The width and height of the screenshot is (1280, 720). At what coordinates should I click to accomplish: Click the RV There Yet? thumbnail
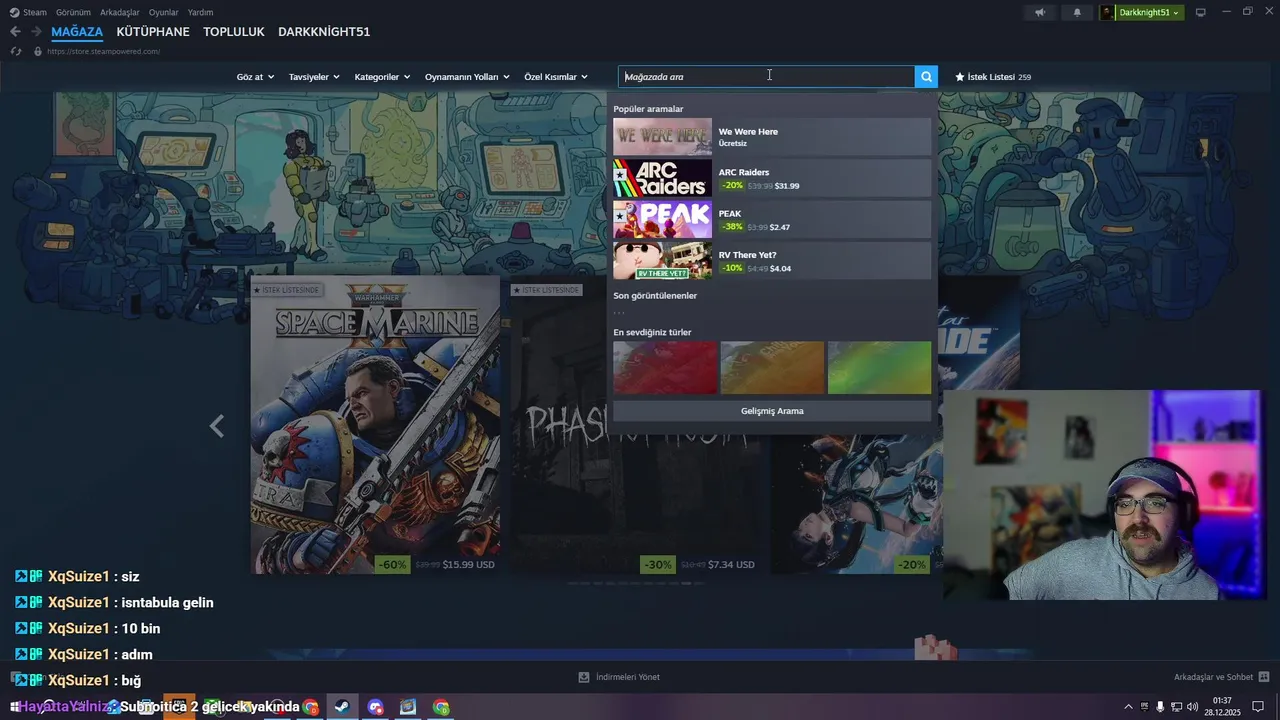tap(662, 261)
